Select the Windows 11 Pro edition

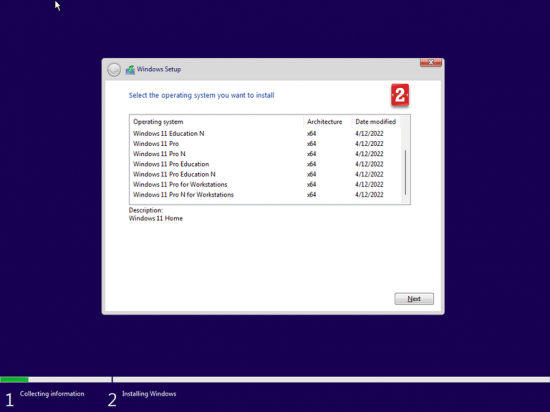point(265,144)
